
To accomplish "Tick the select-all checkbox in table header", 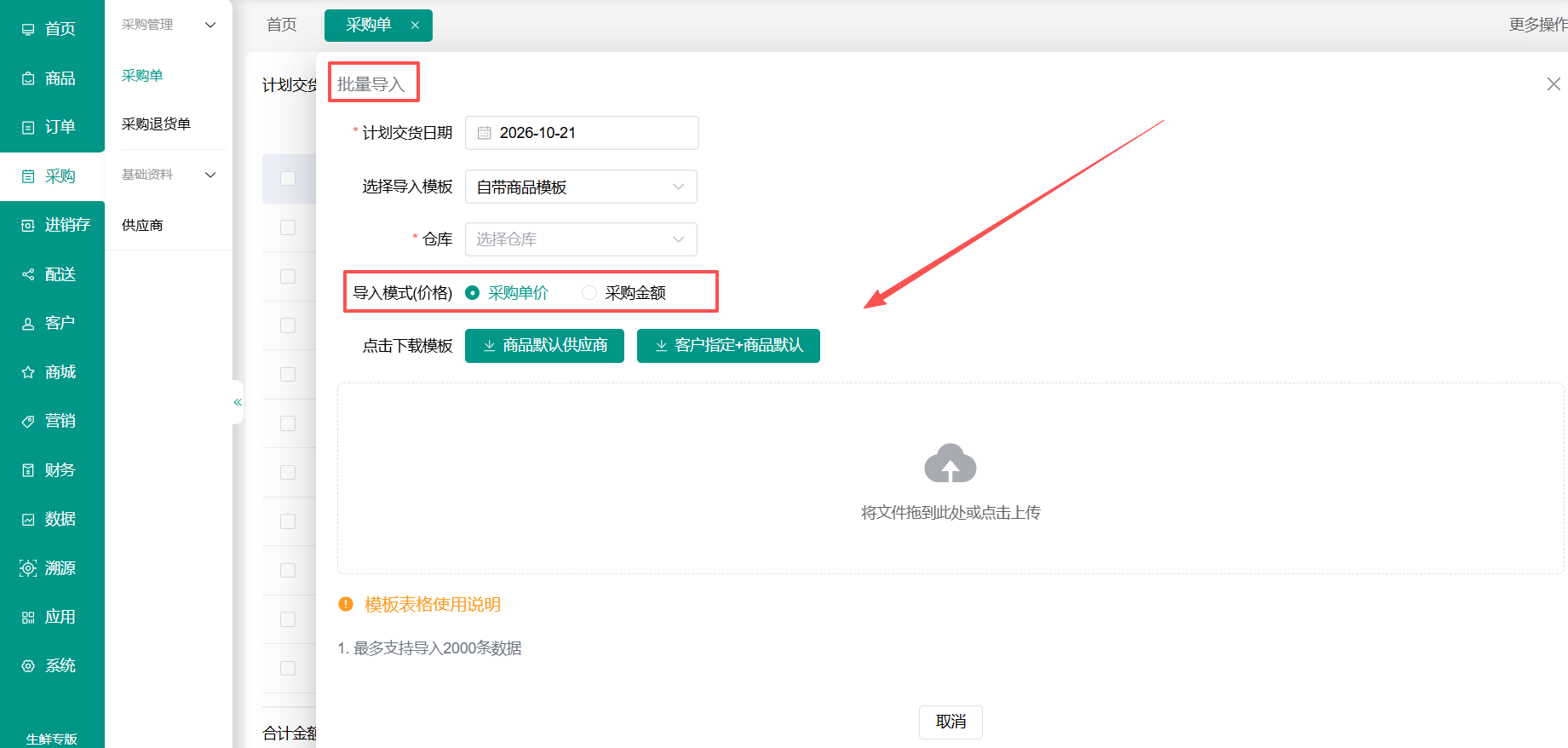I will pos(288,179).
